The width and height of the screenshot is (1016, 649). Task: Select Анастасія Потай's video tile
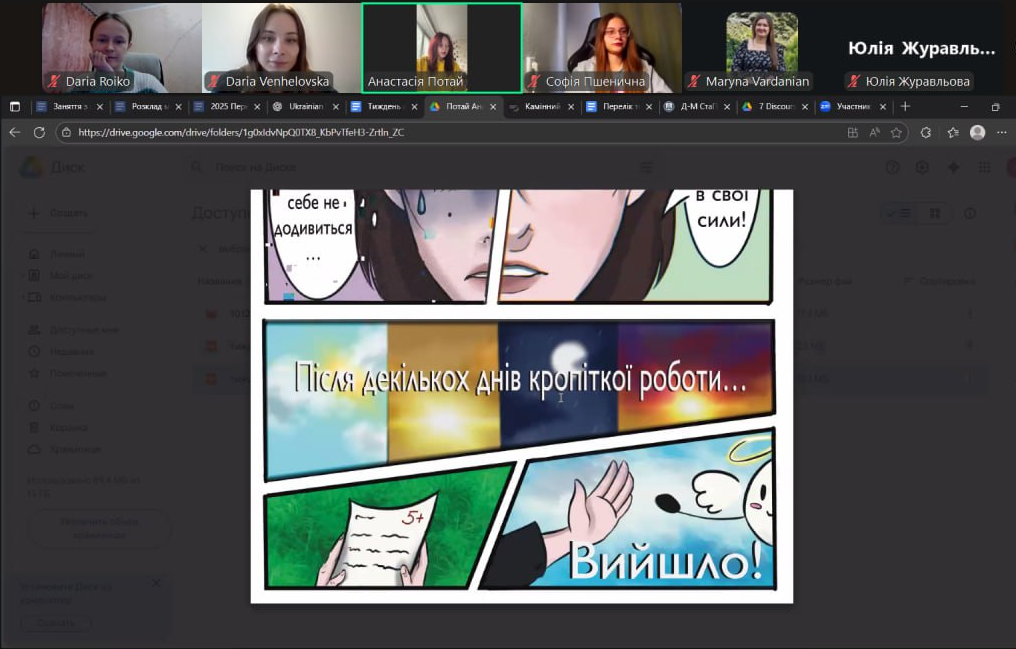tap(441, 47)
